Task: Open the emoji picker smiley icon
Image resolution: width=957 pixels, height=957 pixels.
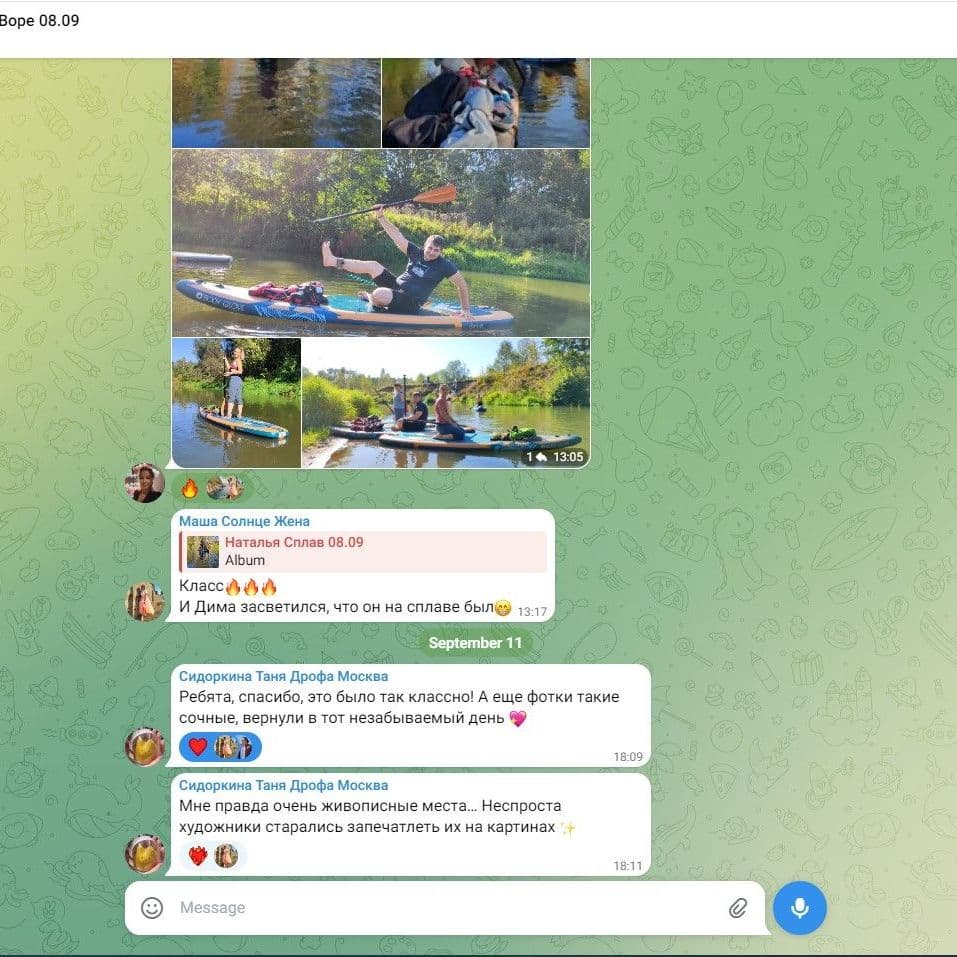Action: tap(152, 908)
